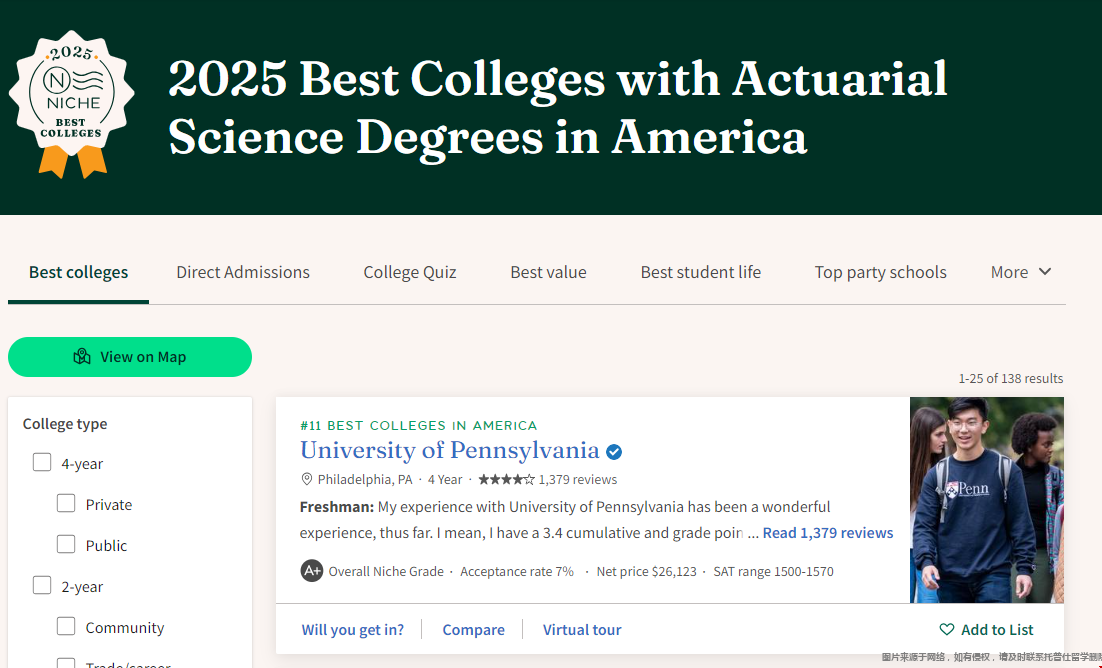
Task: Open the University of Pennsylvania link
Action: 450,450
